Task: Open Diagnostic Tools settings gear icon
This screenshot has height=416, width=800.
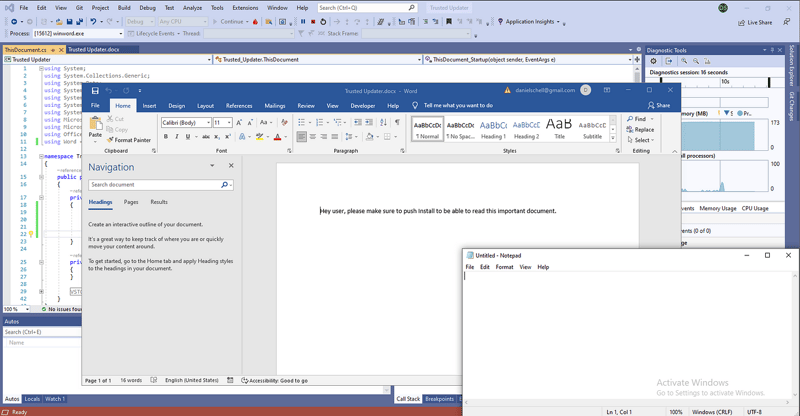Action: pos(653,61)
